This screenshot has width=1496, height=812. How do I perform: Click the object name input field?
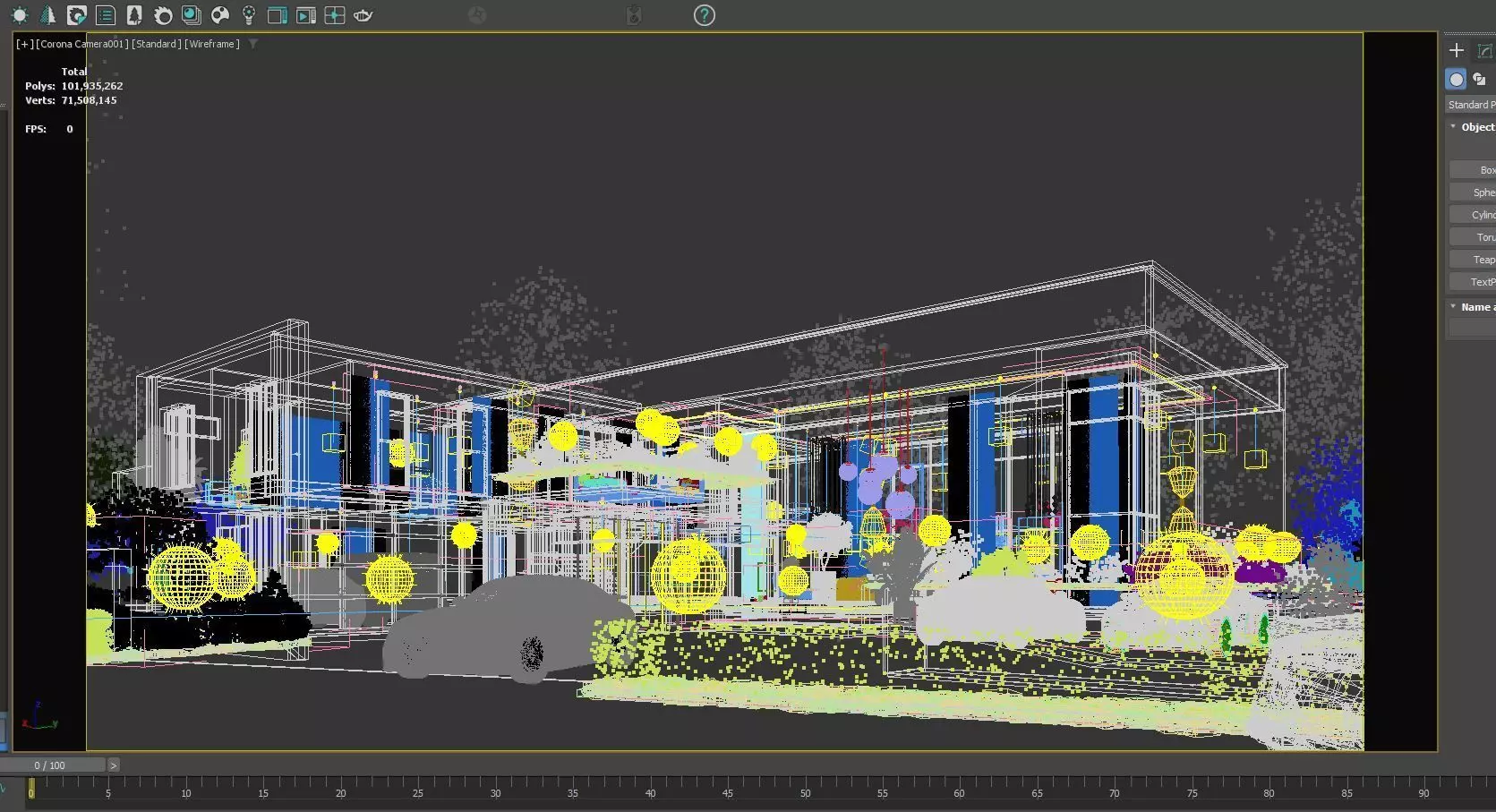(1473, 329)
